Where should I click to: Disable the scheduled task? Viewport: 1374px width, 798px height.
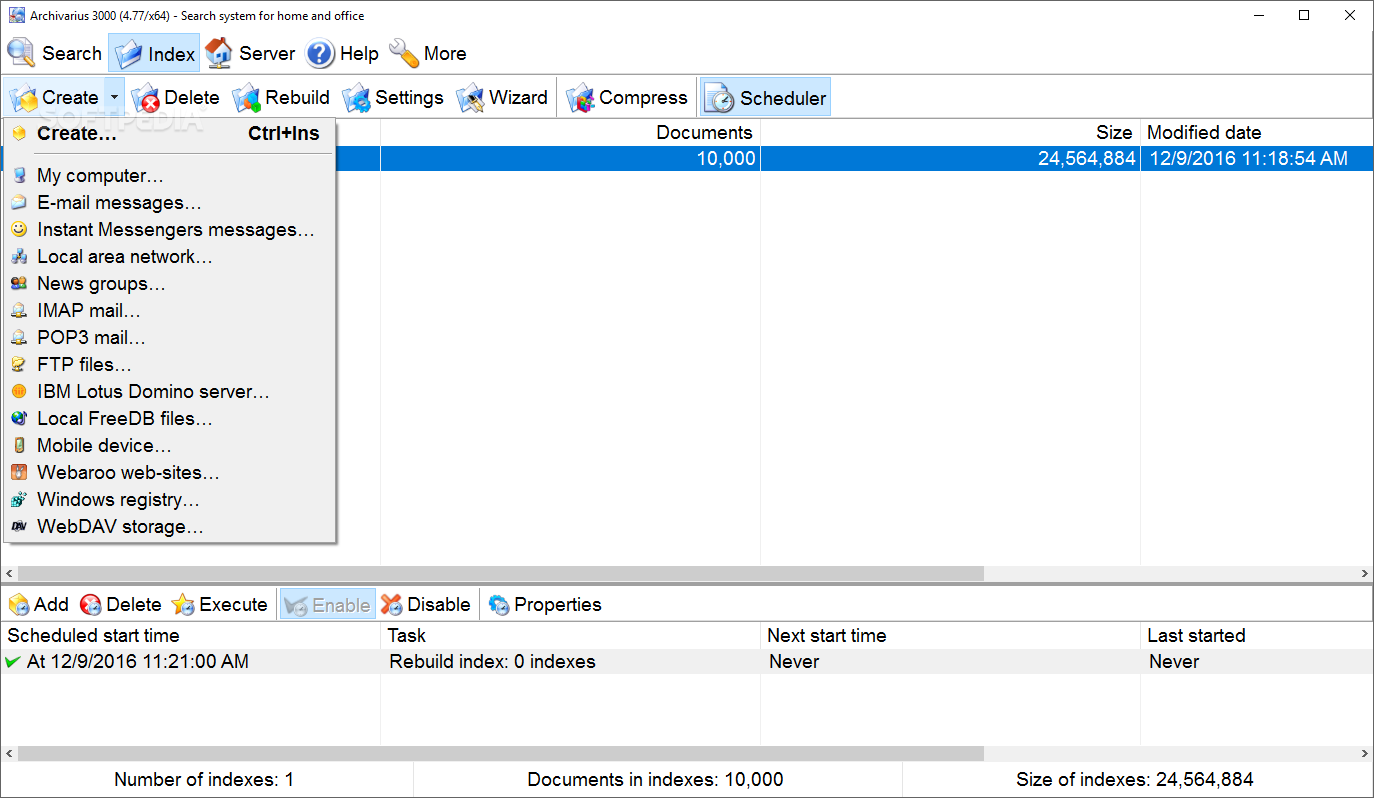(x=426, y=605)
